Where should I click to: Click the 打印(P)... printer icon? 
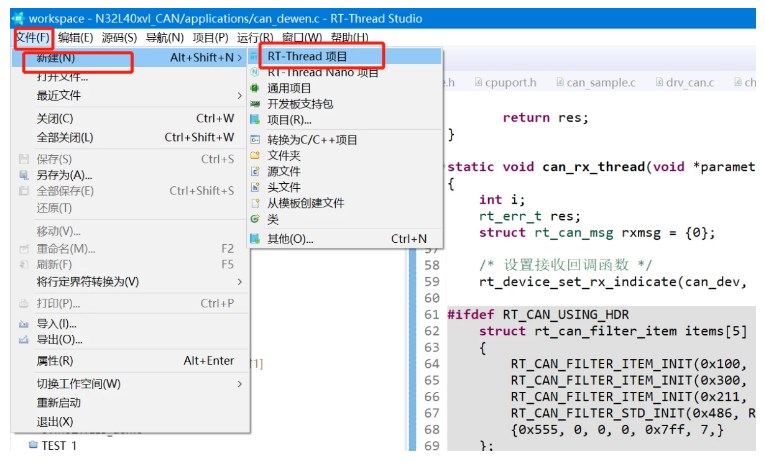(23, 304)
